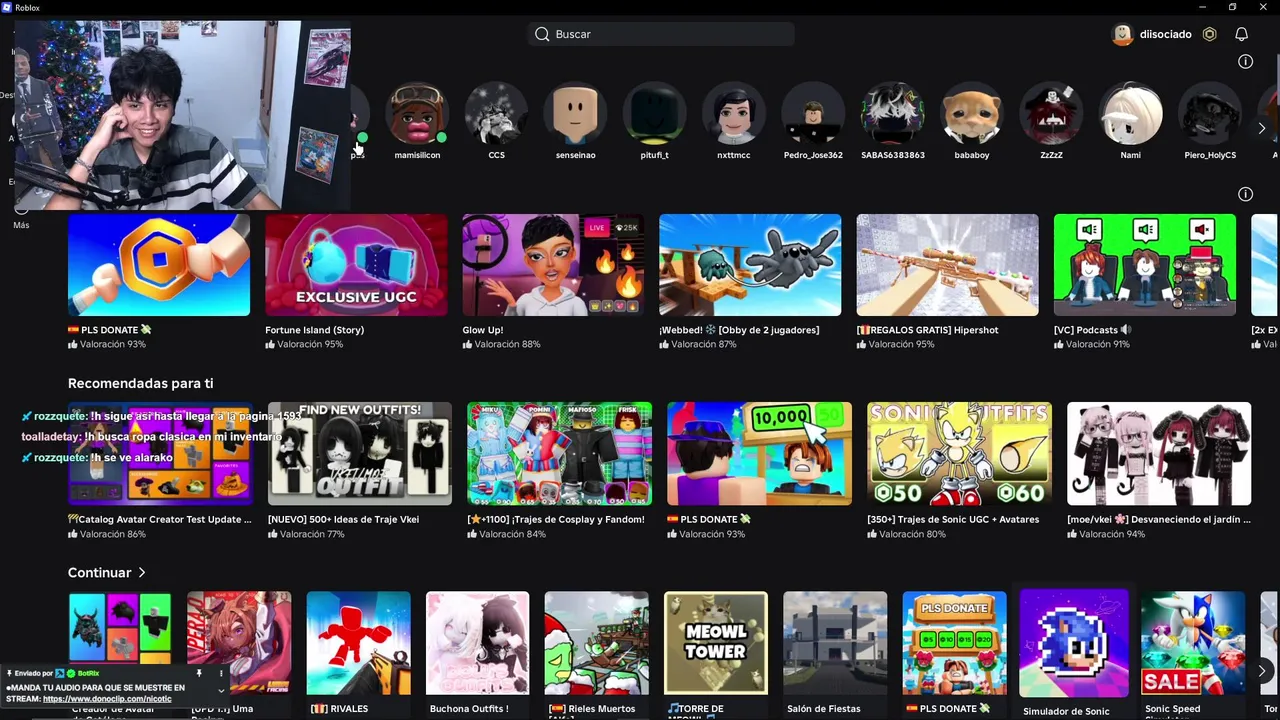Screen dimensions: 1280x720
Task: Open PLS DONATE tile in Continuar row
Action: tap(955, 644)
